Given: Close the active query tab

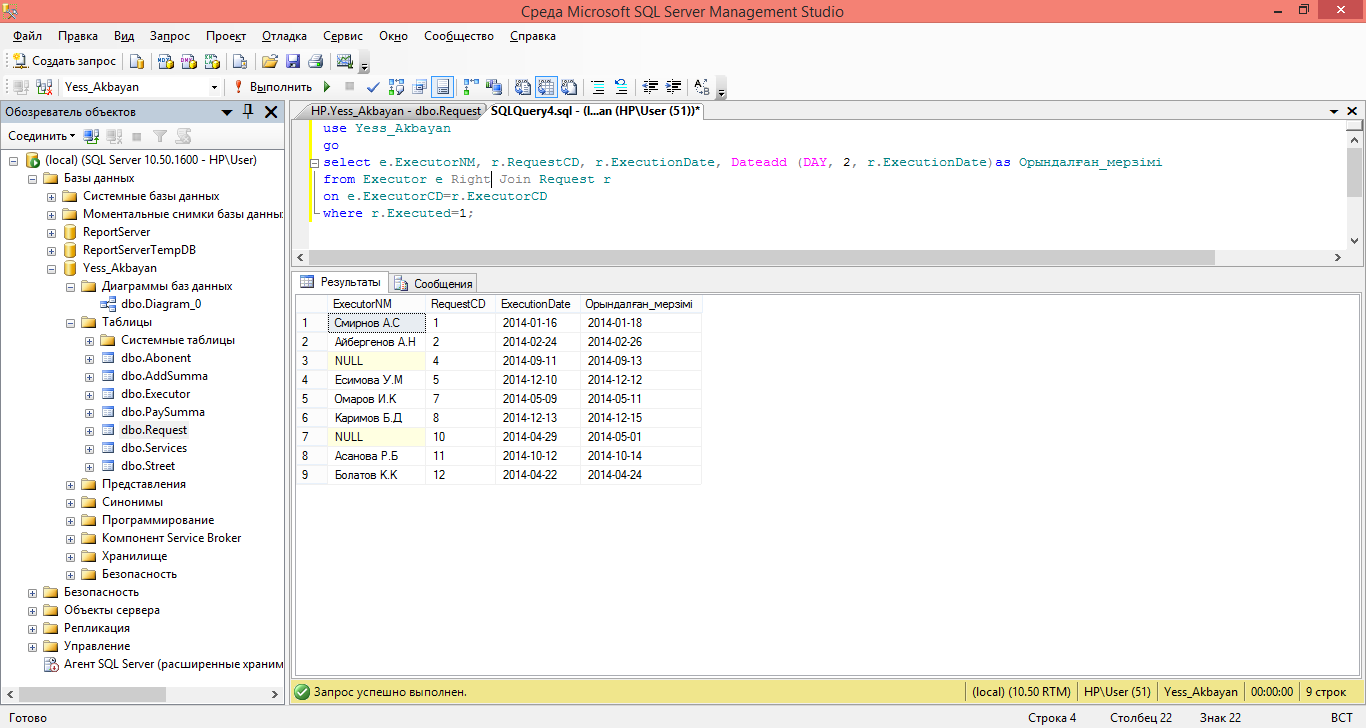Looking at the screenshot, I should tap(1352, 111).
